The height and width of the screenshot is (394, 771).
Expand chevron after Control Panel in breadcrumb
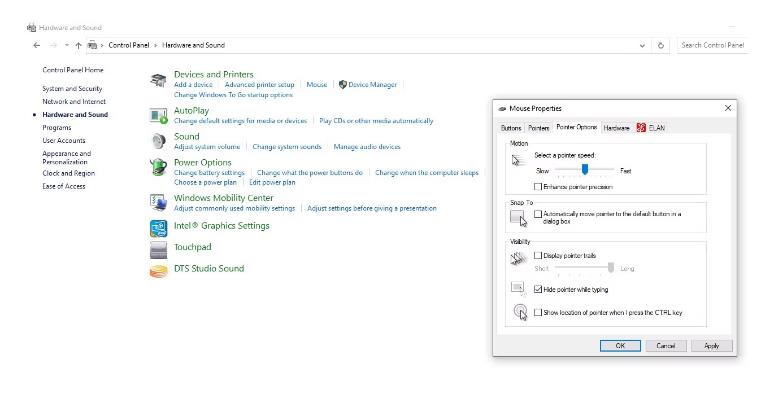155,45
